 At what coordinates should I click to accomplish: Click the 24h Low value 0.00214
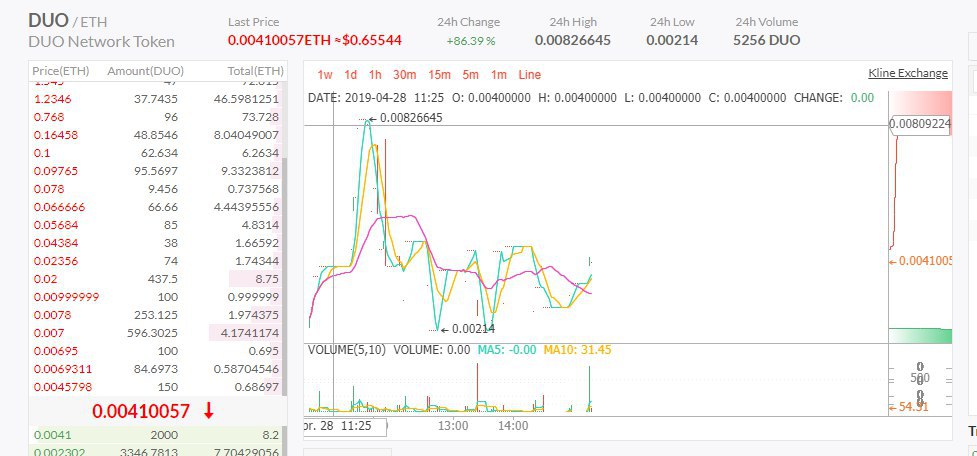pos(672,40)
